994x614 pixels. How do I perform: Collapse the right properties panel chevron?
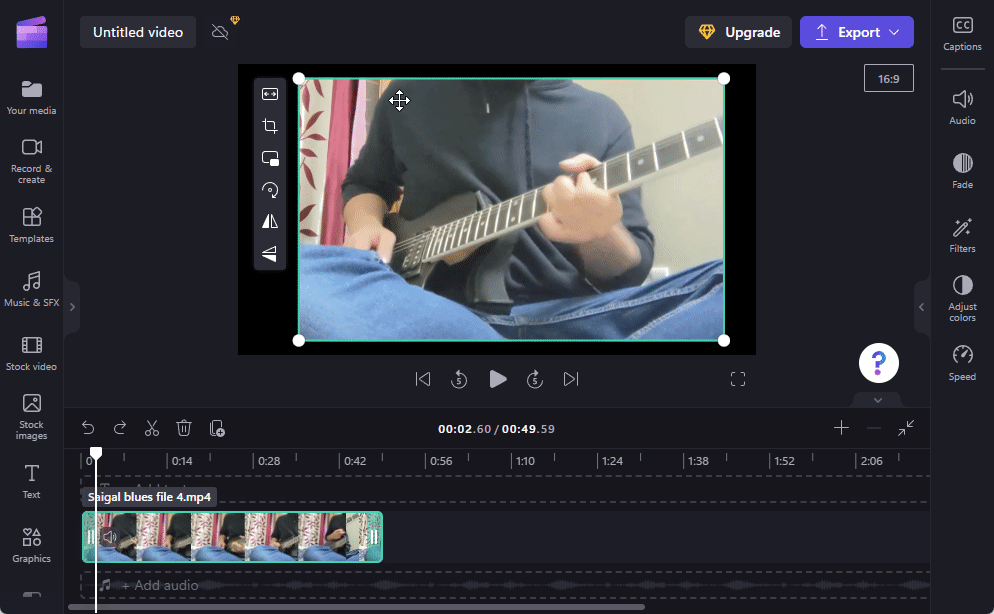pyautogui.click(x=921, y=307)
